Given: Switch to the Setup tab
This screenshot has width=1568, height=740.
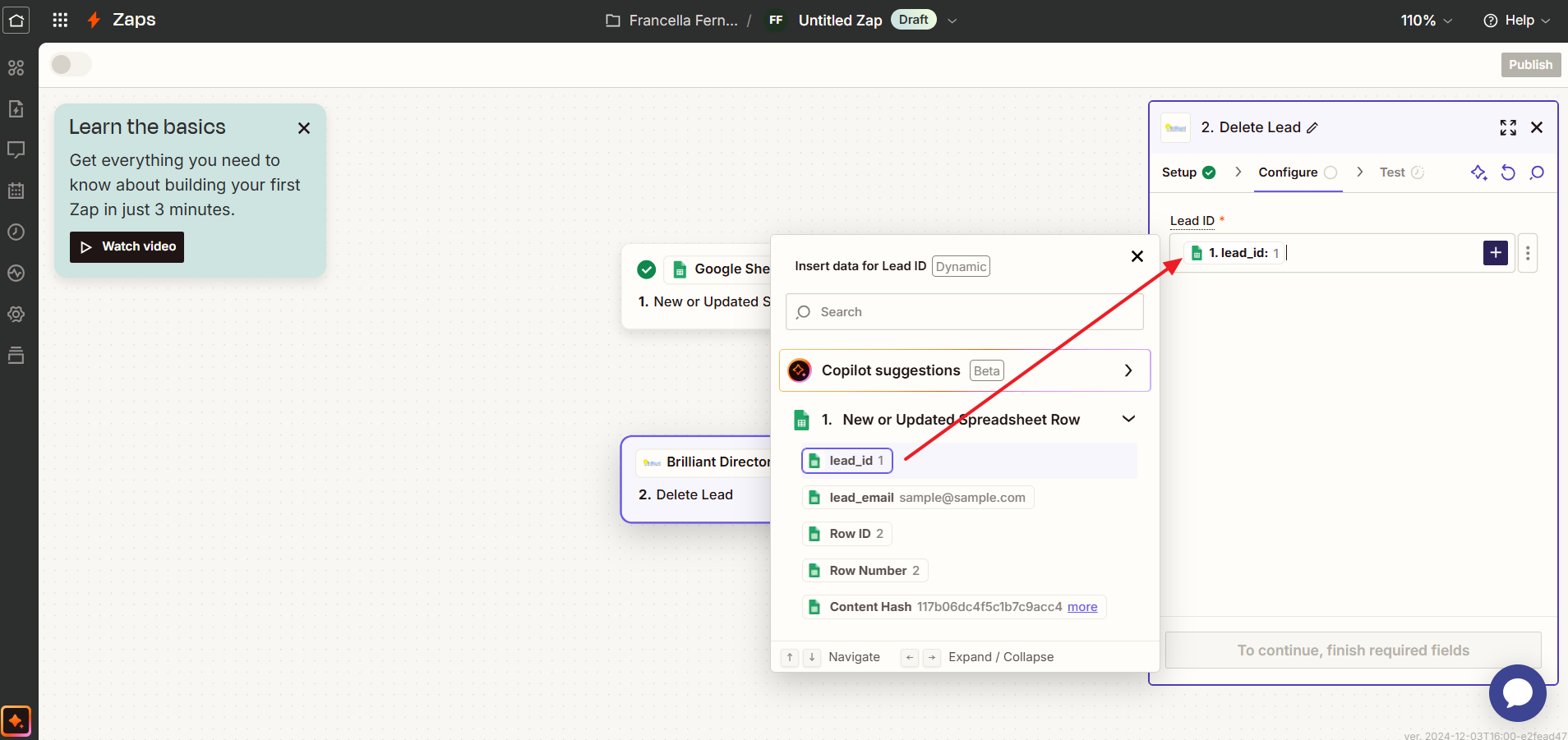Looking at the screenshot, I should pos(1188,172).
